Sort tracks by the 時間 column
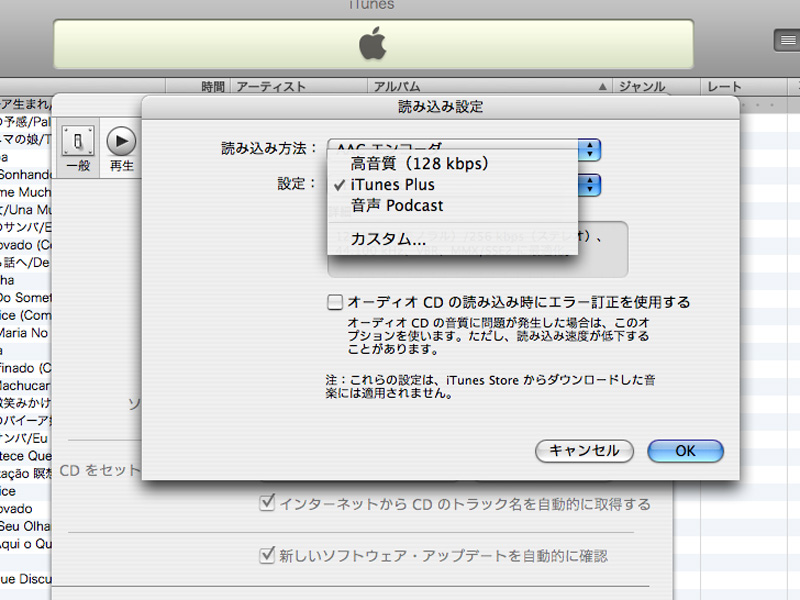 pyautogui.click(x=212, y=87)
